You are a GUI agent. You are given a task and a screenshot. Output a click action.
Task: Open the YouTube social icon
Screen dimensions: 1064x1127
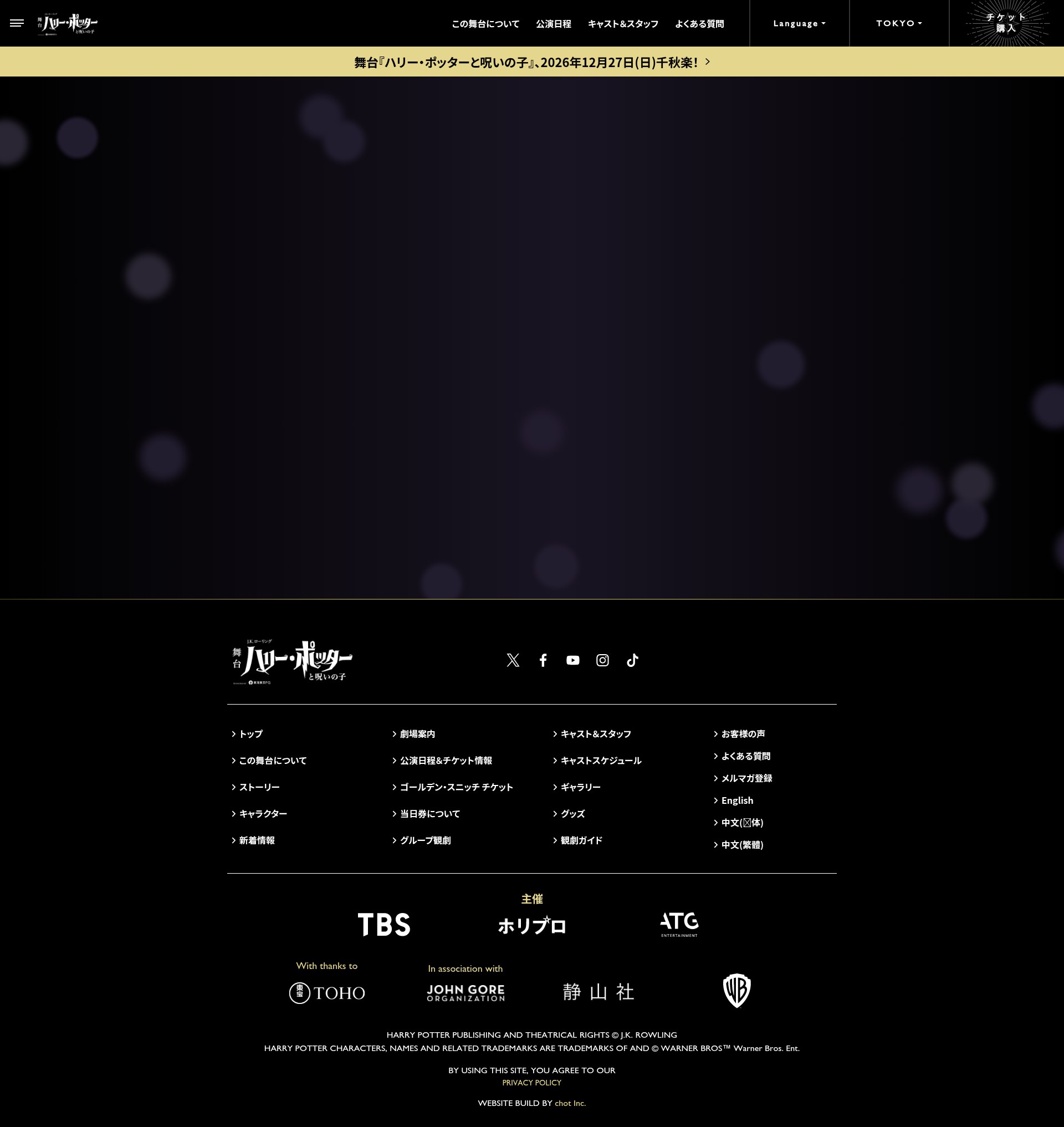pos(573,660)
